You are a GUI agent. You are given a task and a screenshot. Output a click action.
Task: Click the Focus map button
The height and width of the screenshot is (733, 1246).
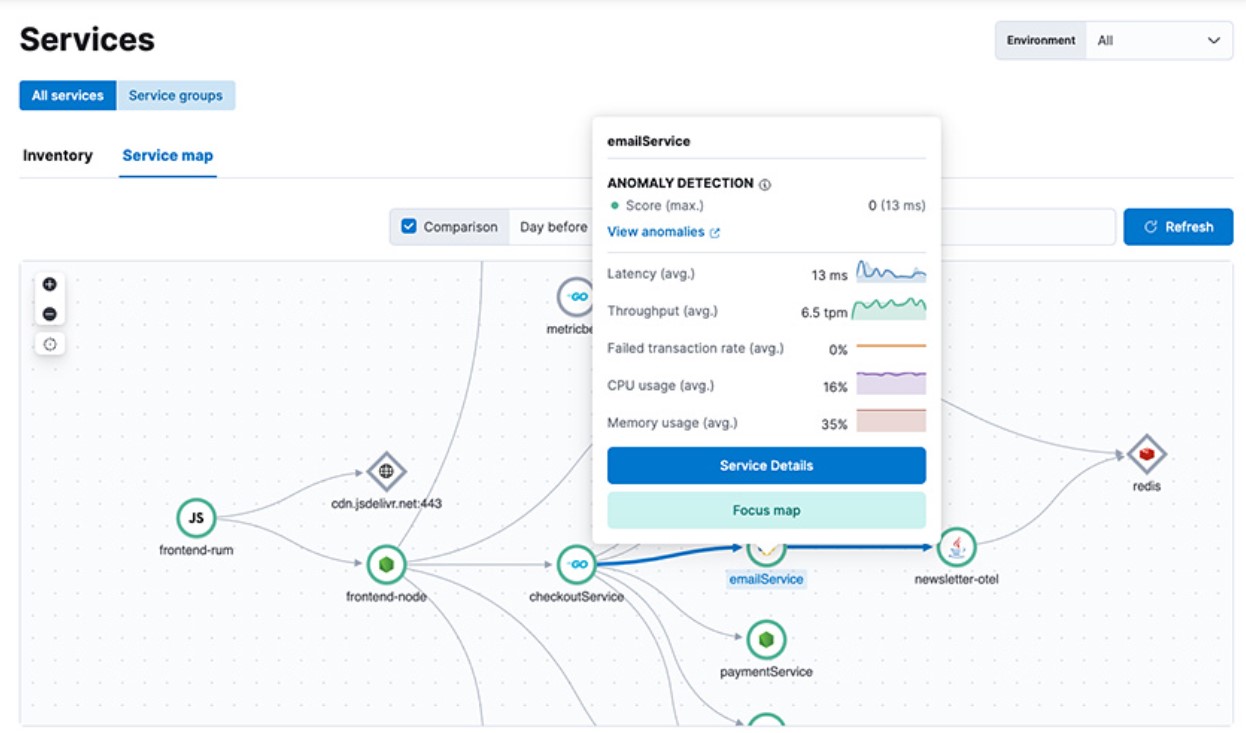pyautogui.click(x=766, y=510)
